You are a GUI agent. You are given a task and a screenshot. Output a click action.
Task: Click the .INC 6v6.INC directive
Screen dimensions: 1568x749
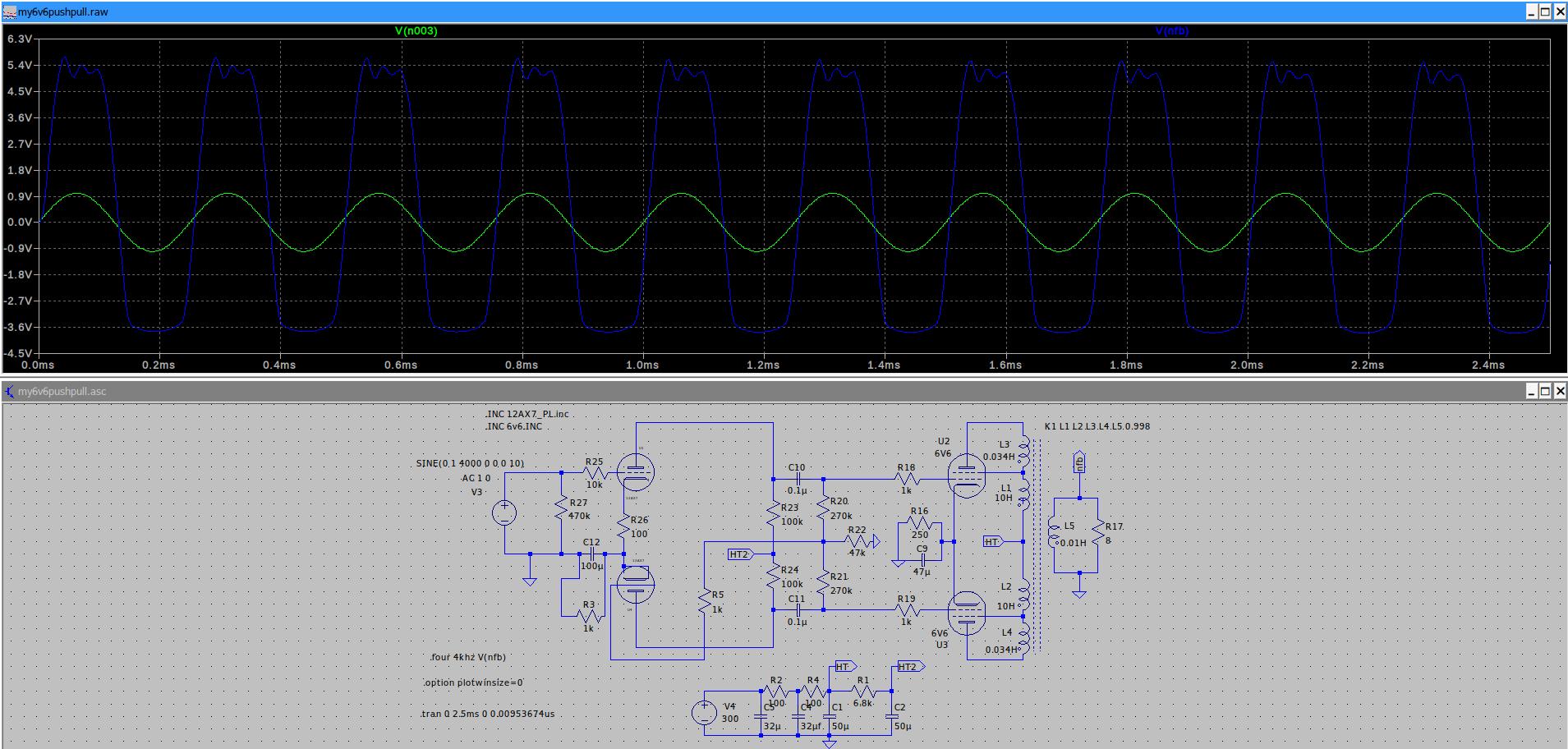[x=513, y=426]
